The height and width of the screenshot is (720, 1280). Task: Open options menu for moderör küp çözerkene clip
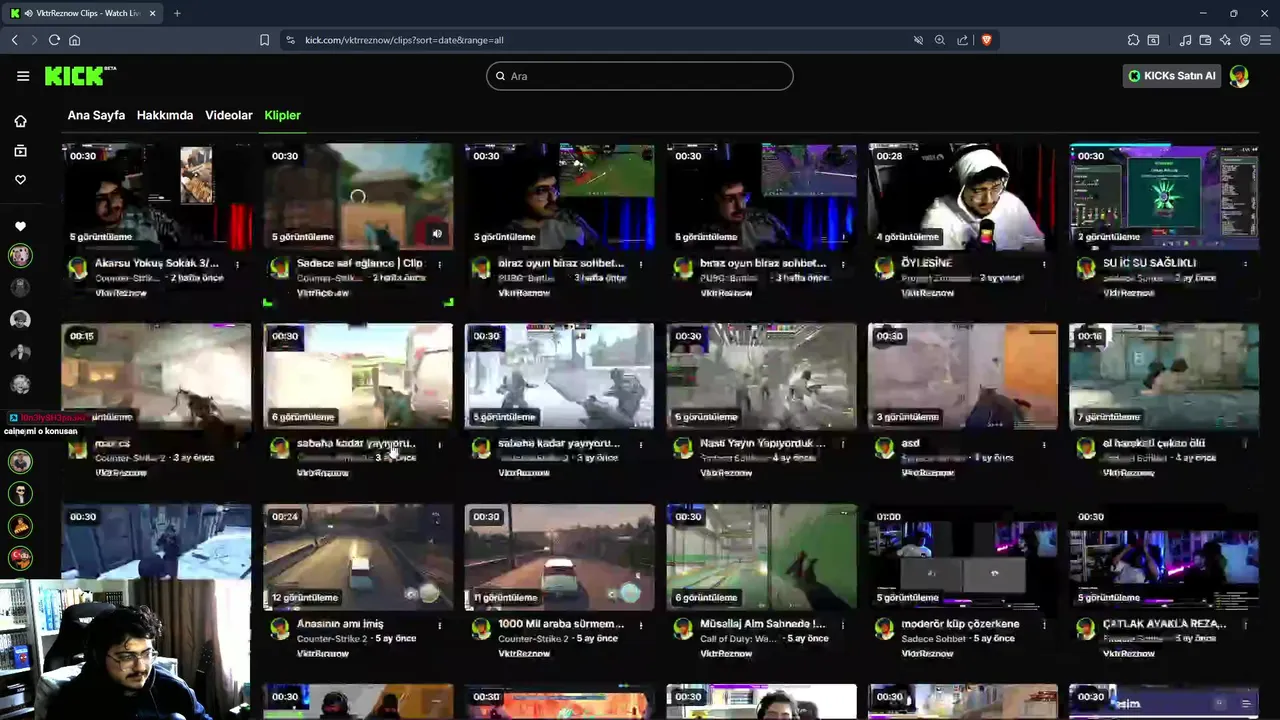(1044, 625)
